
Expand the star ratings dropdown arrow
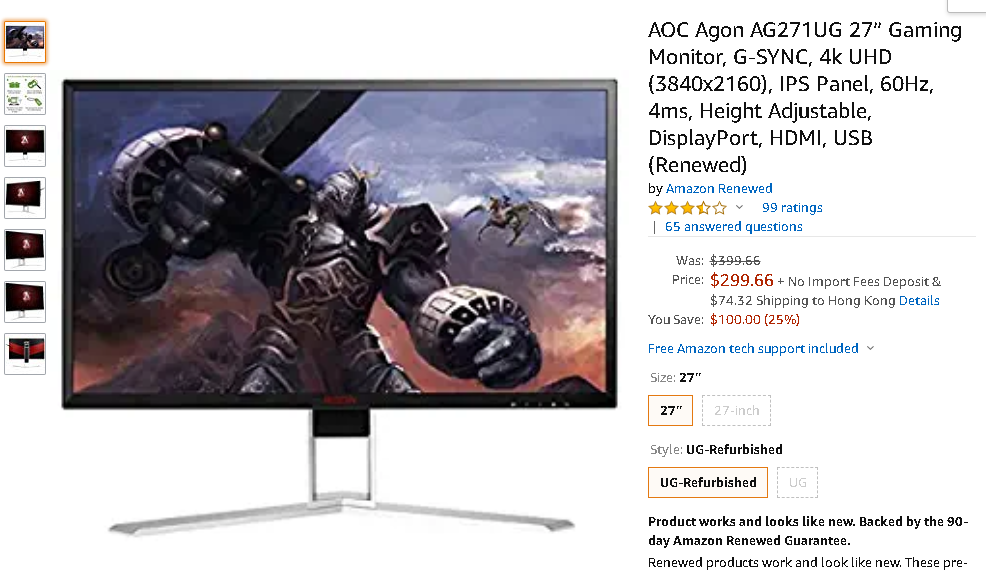point(740,208)
